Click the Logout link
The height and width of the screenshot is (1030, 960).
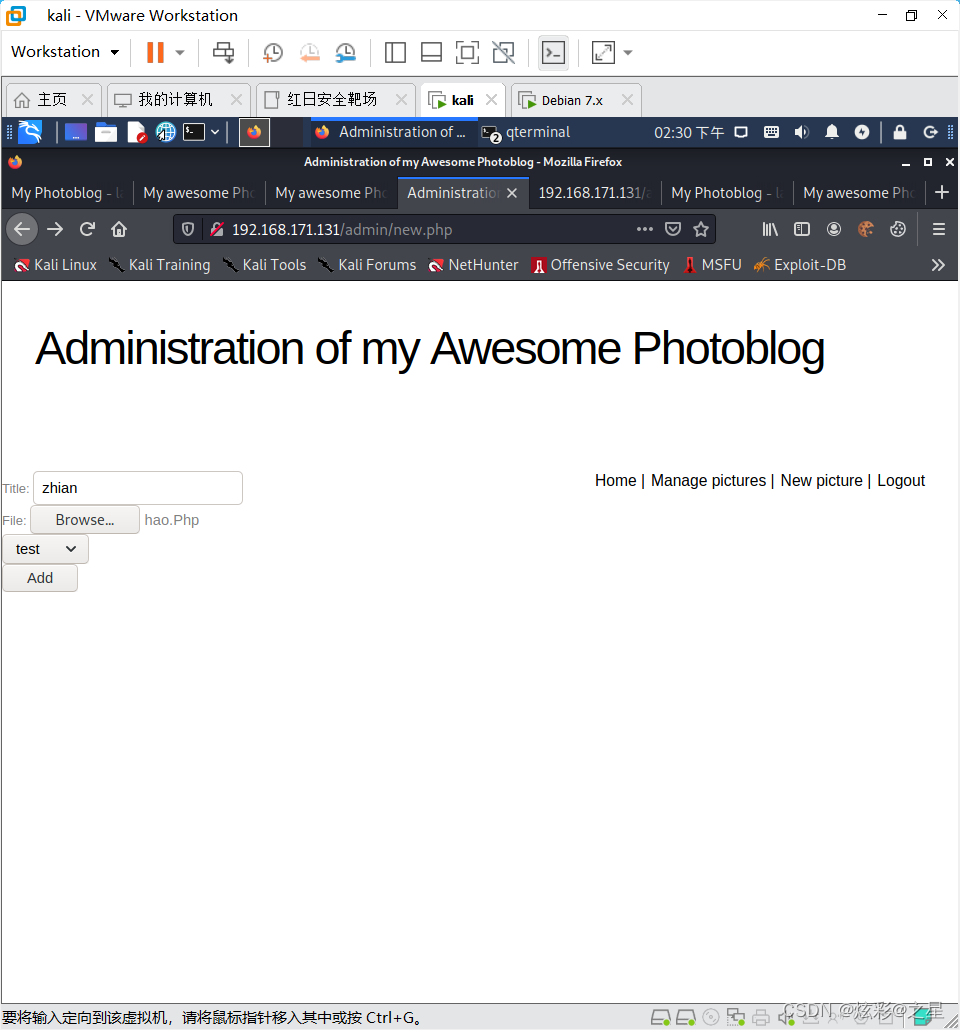(x=901, y=481)
